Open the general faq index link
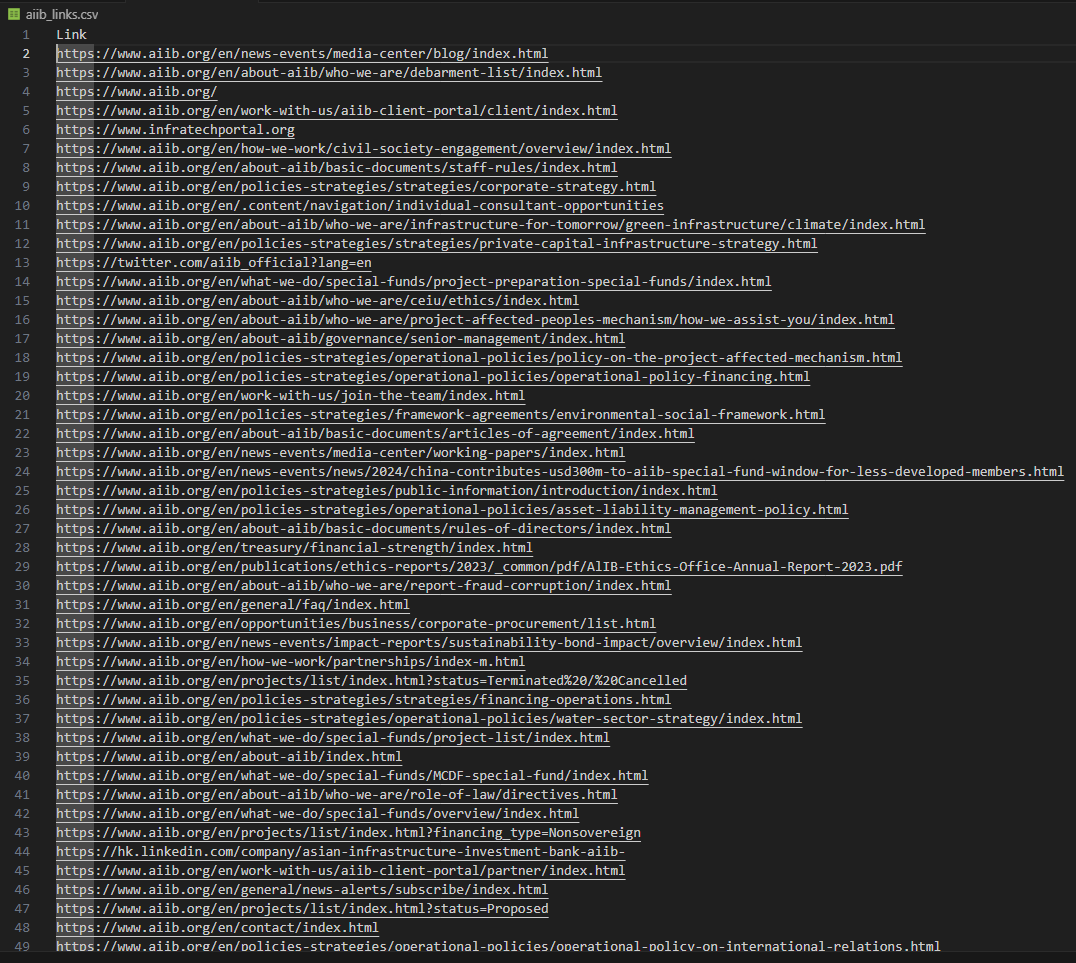This screenshot has height=963, width=1076. pos(233,605)
